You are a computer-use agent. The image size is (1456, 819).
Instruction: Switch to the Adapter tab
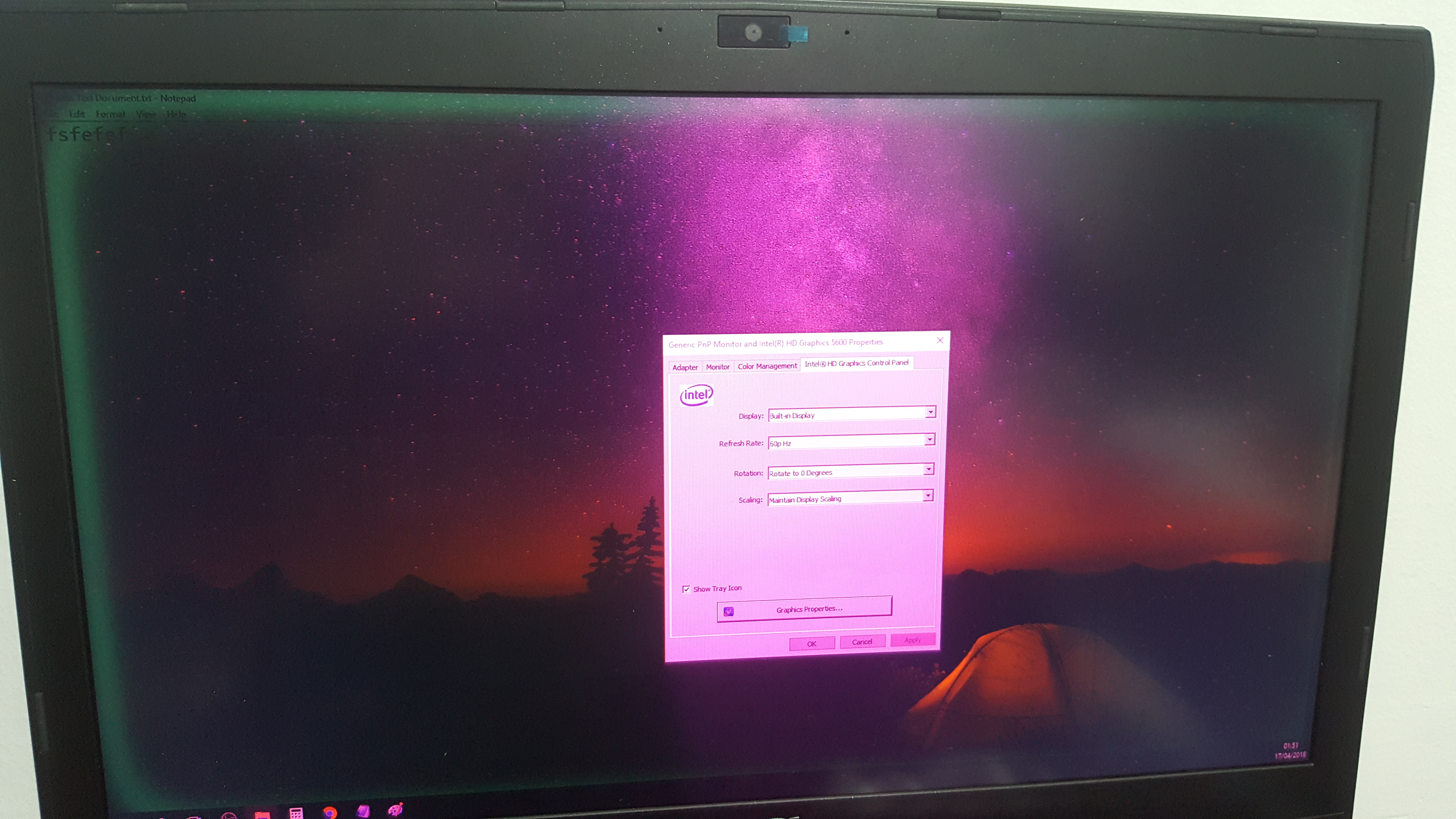685,367
